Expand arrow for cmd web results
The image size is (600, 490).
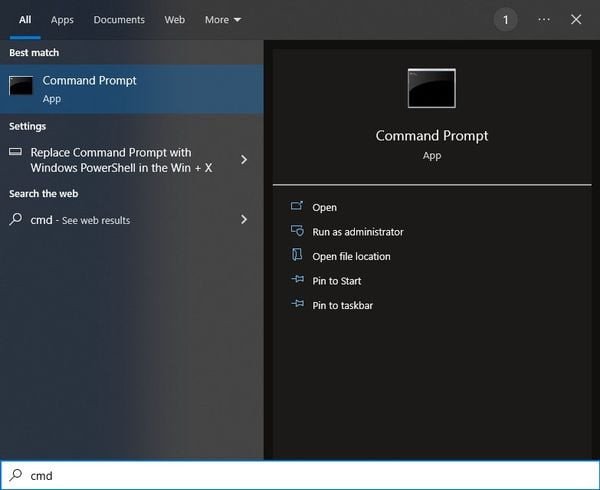point(244,220)
